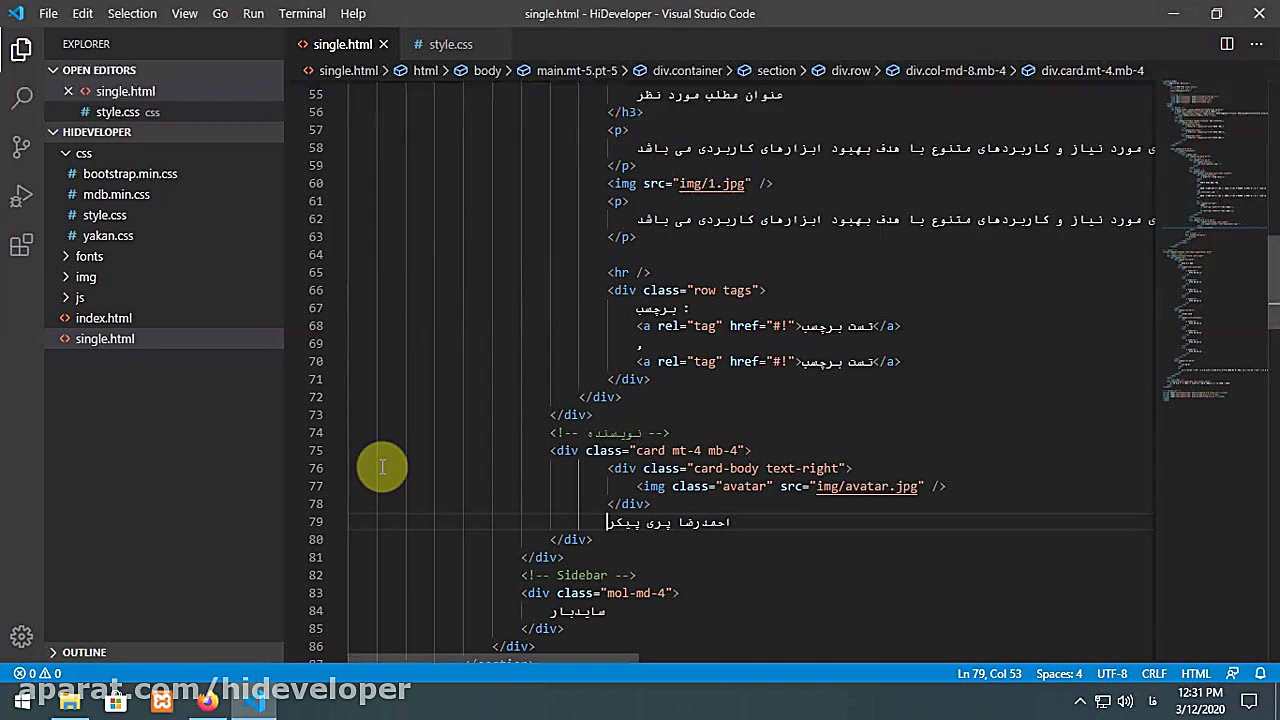
Task: Collapse the OPEN EDITORS section
Action: click(x=98, y=70)
